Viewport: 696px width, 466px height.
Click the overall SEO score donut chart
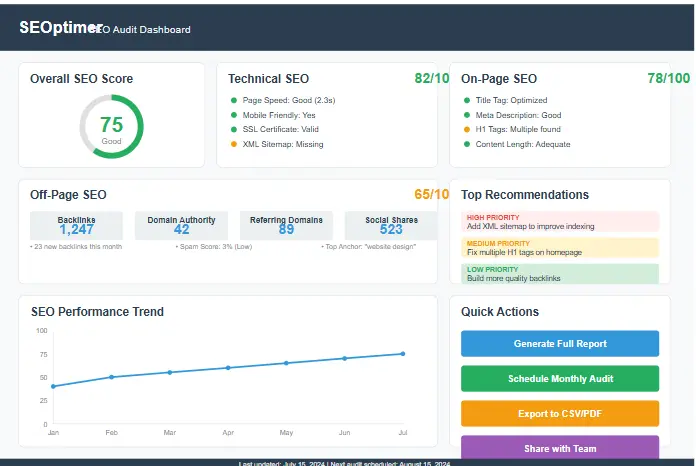point(111,126)
